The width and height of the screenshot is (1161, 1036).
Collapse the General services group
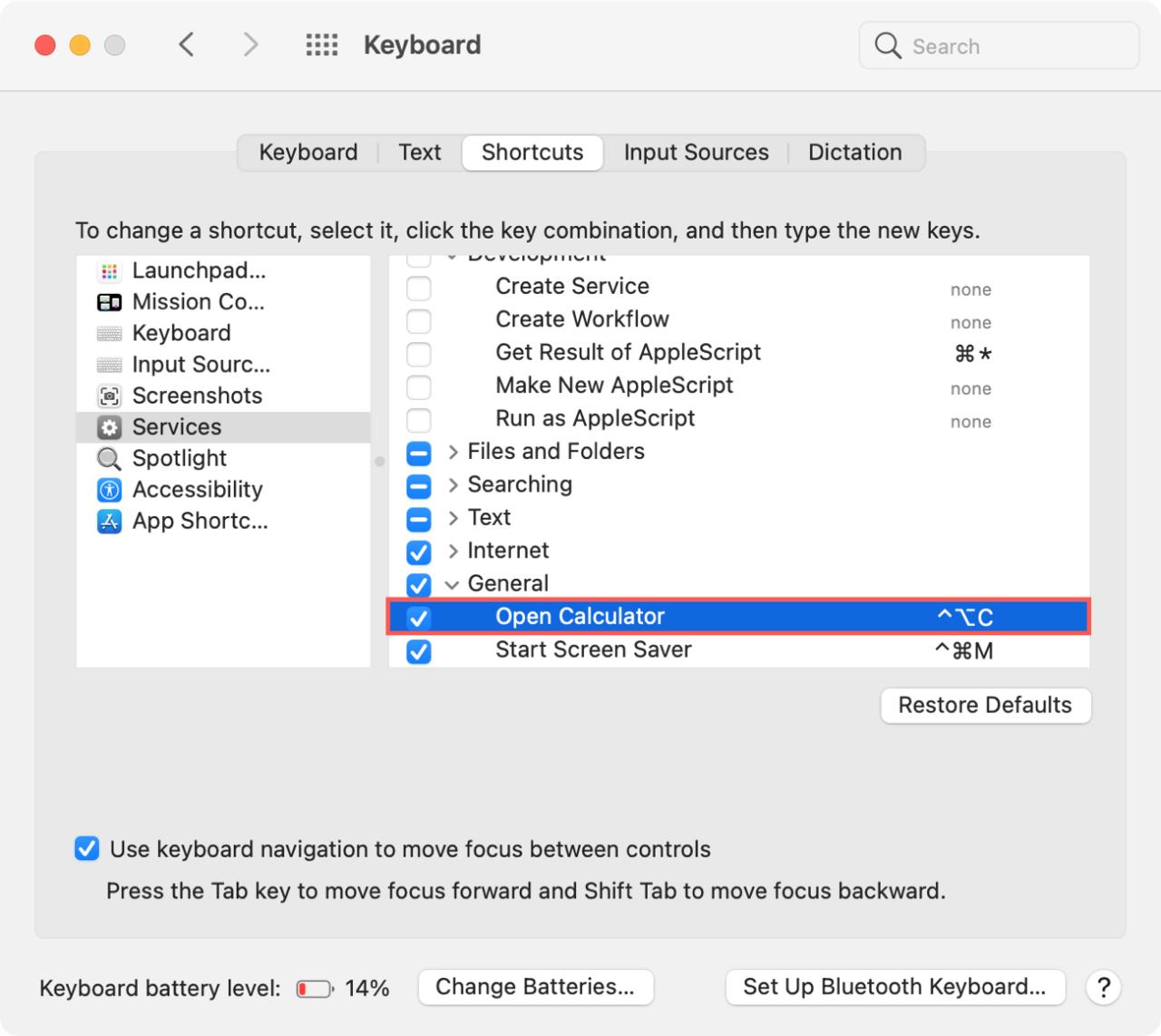pyautogui.click(x=453, y=584)
